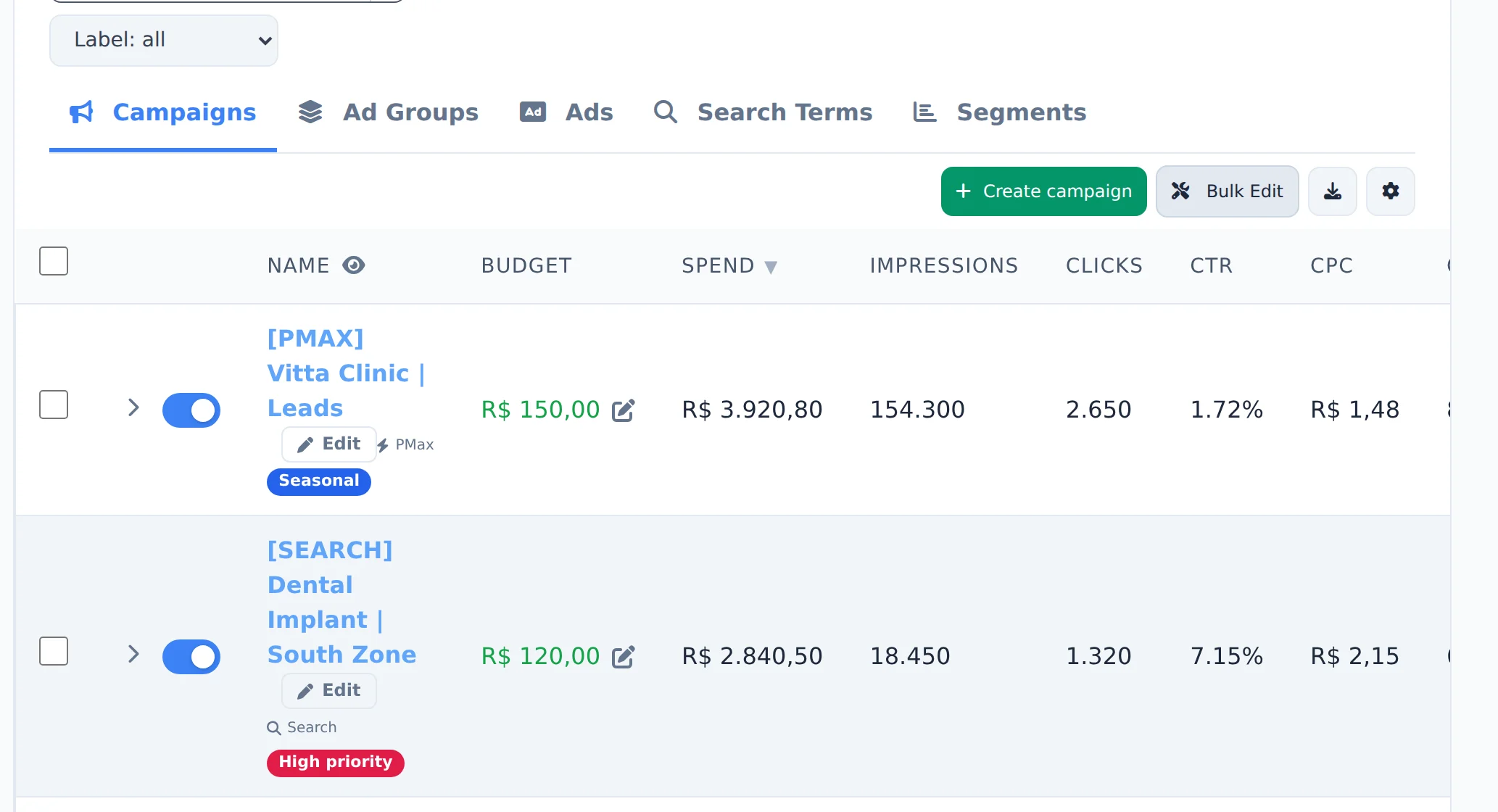Tick the select-all checkbox in table header
Image resolution: width=1498 pixels, height=812 pixels.
click(54, 261)
